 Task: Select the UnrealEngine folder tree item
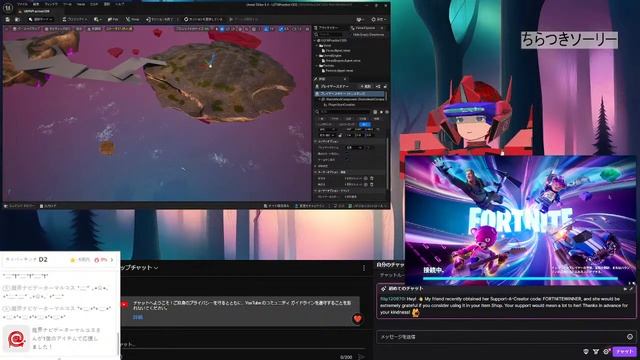point(331,56)
